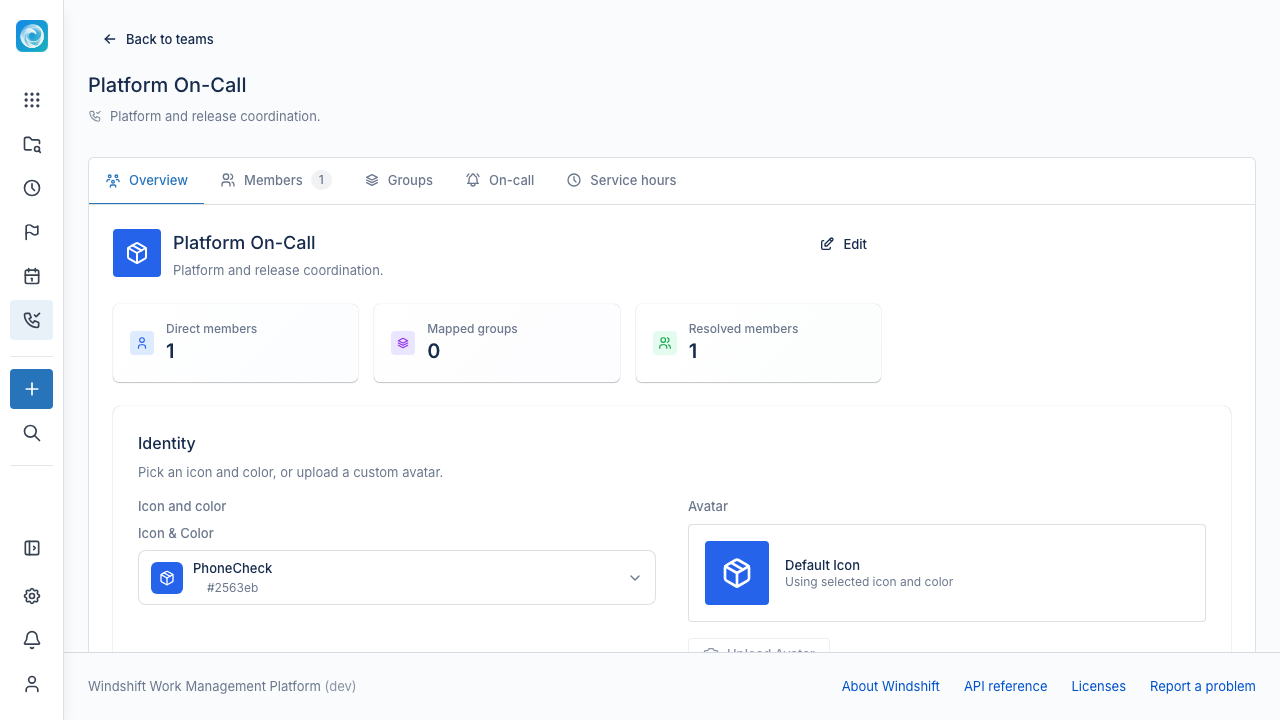Image resolution: width=1280 pixels, height=720 pixels.
Task: Switch to the Groups tab
Action: 398,180
